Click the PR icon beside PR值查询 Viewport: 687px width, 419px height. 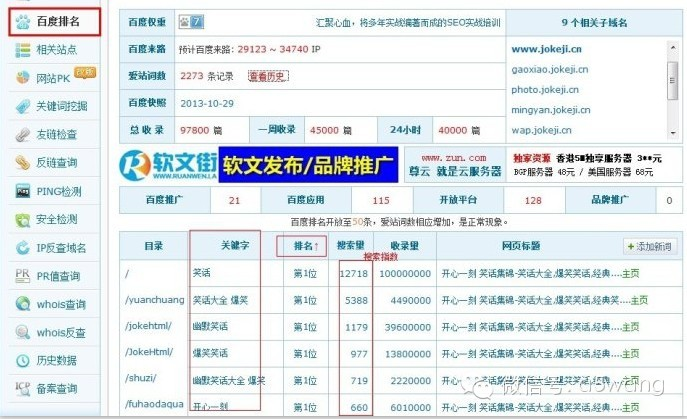point(23,276)
